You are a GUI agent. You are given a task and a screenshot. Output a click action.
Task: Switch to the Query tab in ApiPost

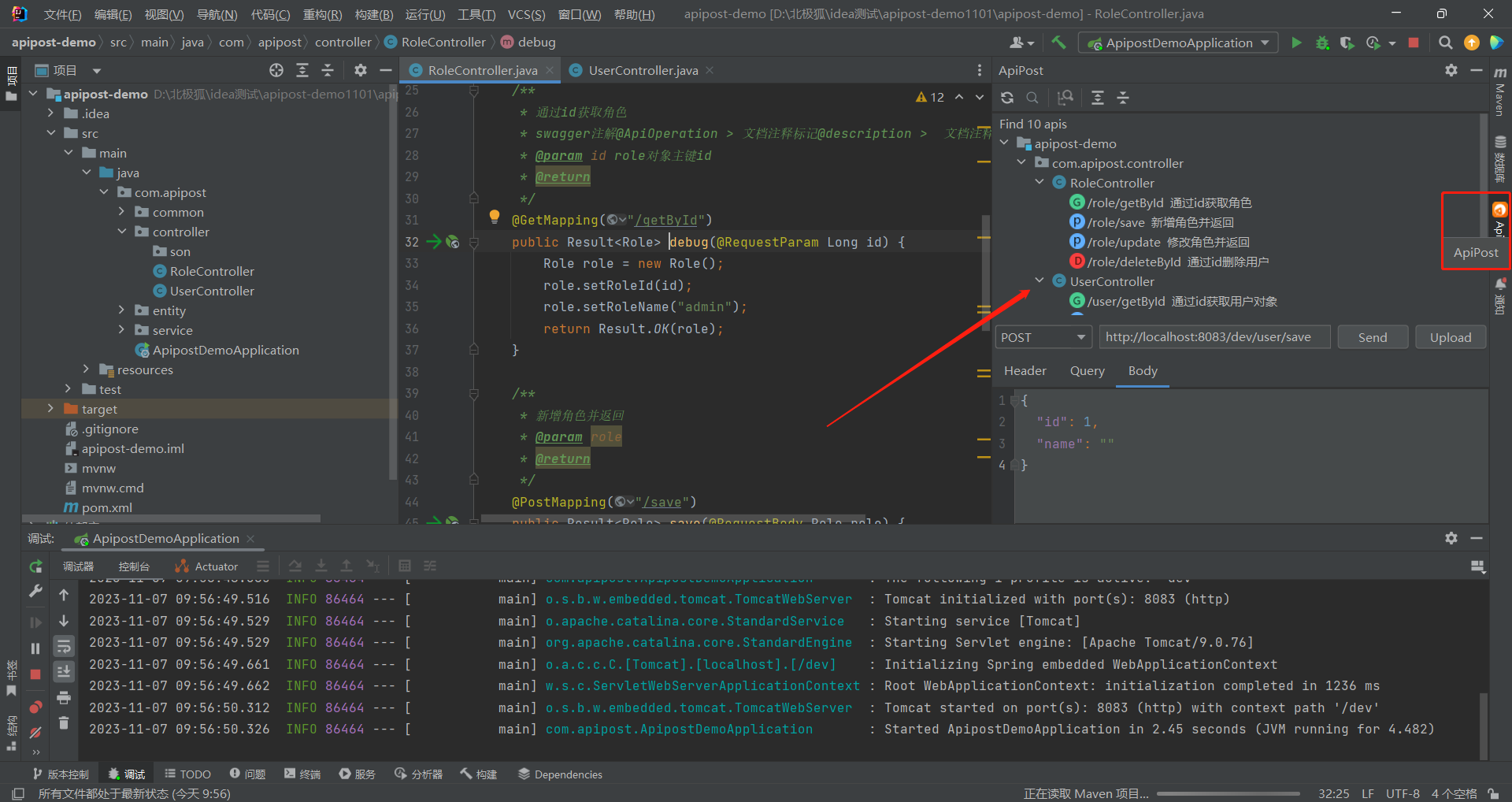[1087, 370]
